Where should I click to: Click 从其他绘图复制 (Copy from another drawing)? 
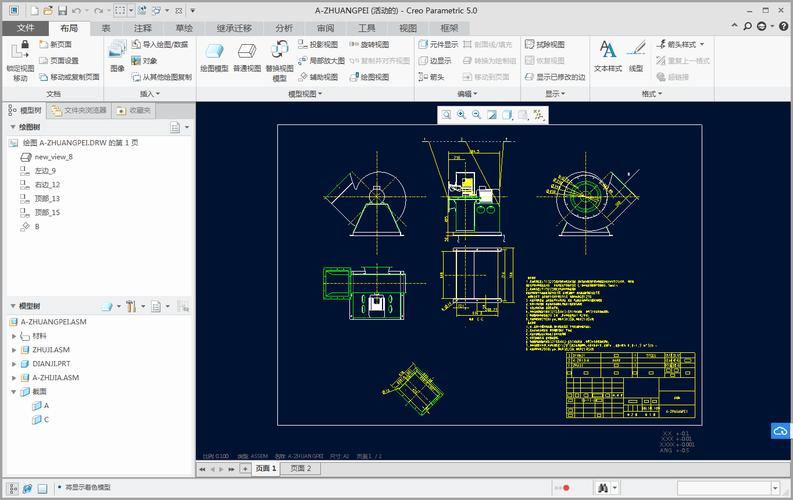pos(162,77)
